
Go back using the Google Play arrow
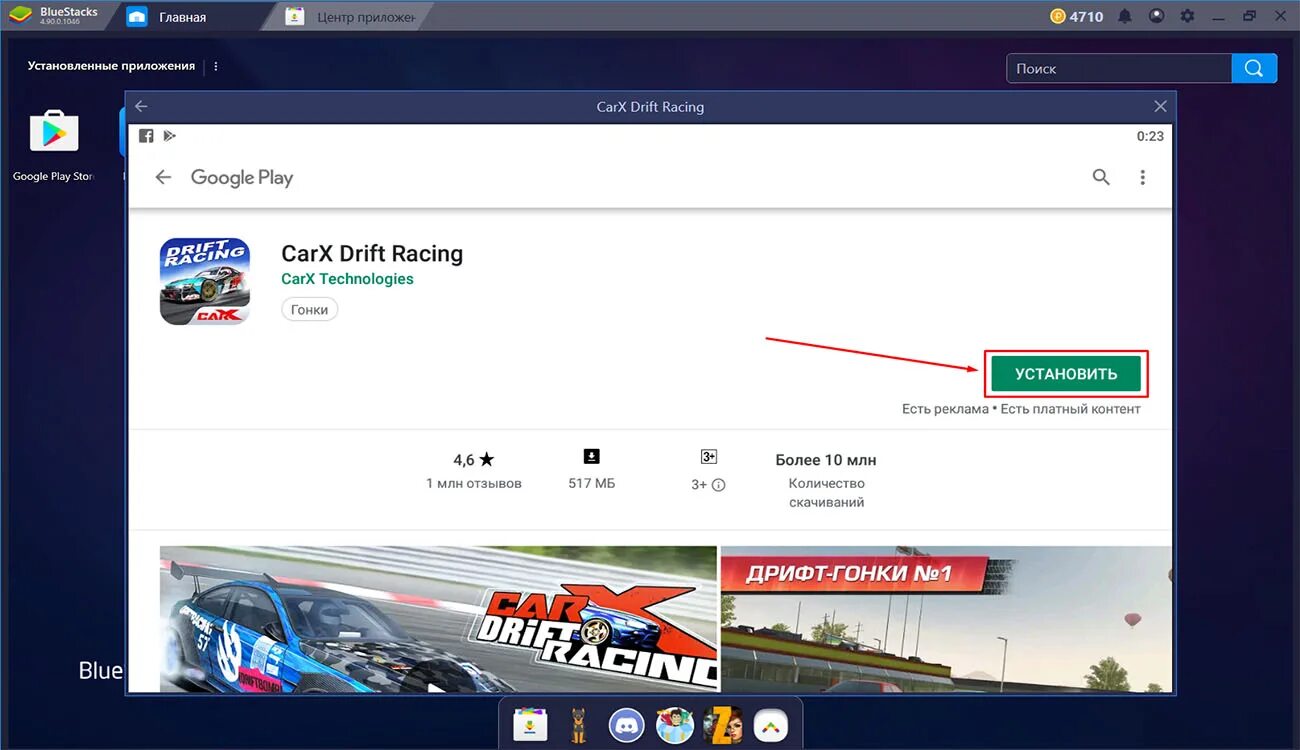(163, 177)
